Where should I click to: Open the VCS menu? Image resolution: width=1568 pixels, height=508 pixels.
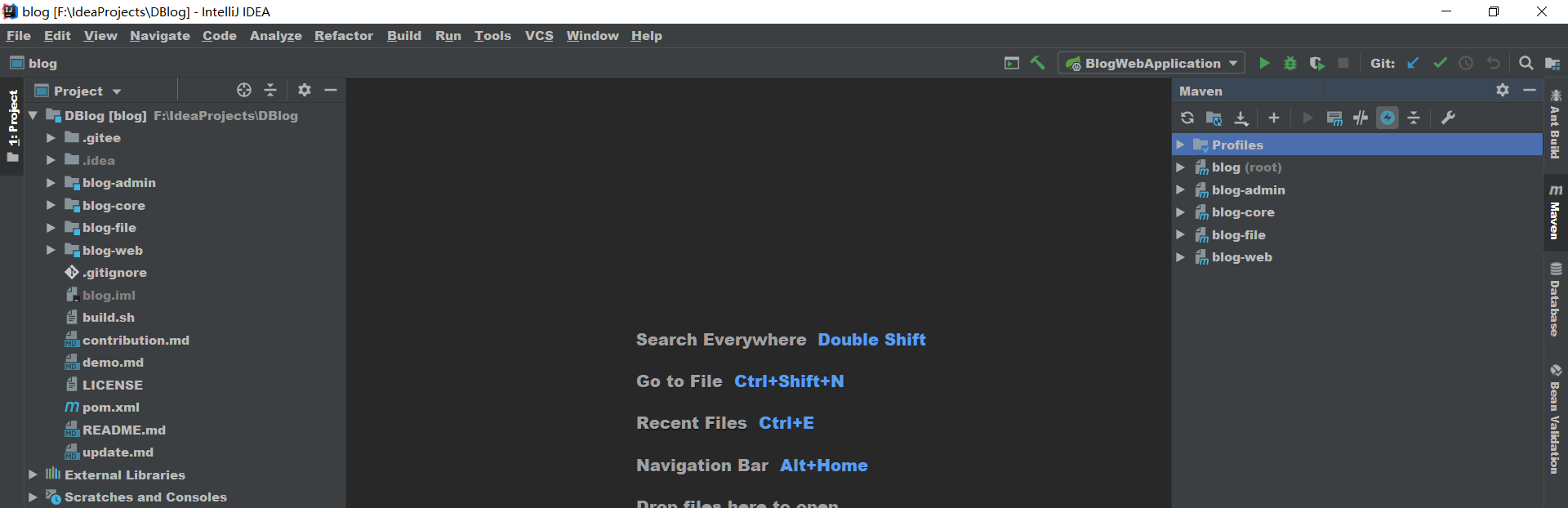click(x=539, y=36)
